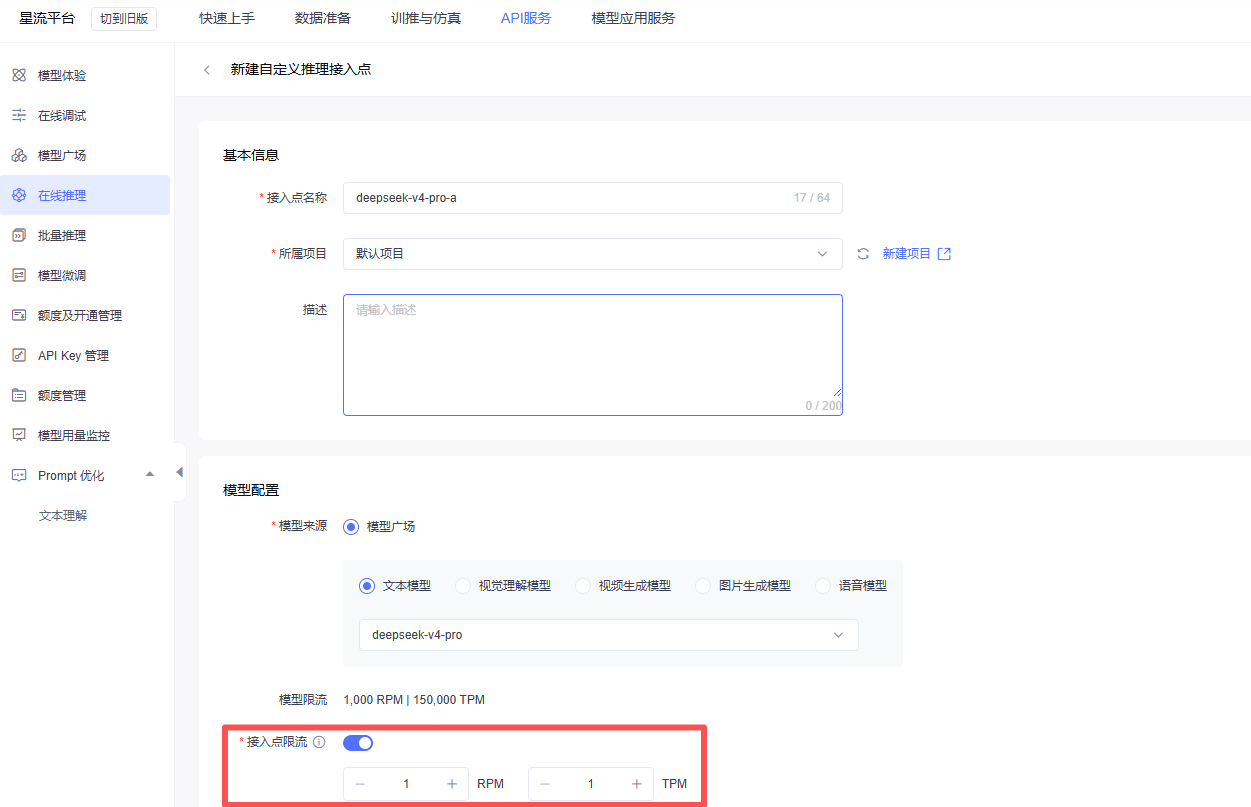Select the 视频生成模型 radio option
The height and width of the screenshot is (807, 1251).
(583, 586)
